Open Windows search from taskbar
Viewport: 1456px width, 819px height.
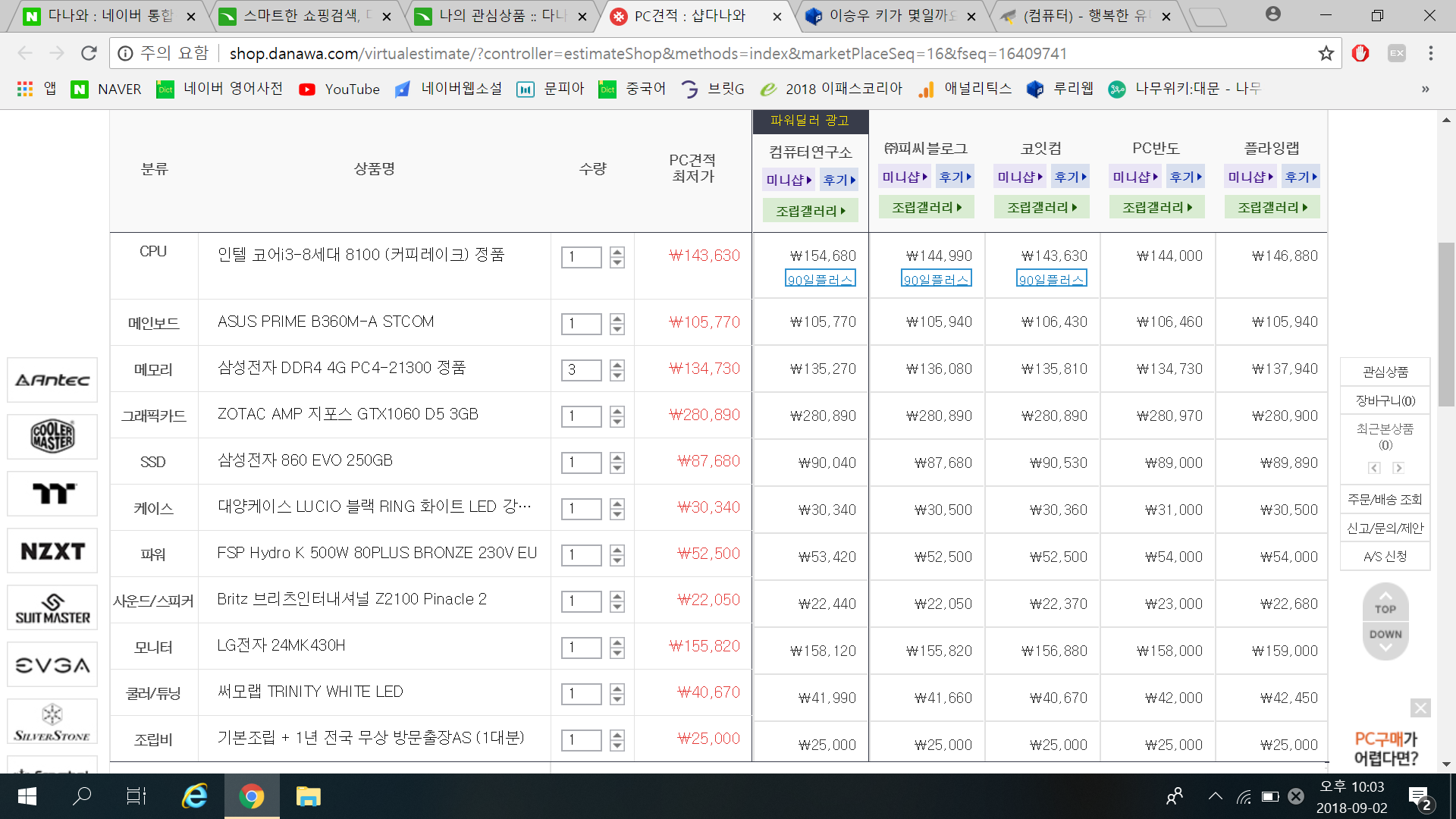coord(82,796)
